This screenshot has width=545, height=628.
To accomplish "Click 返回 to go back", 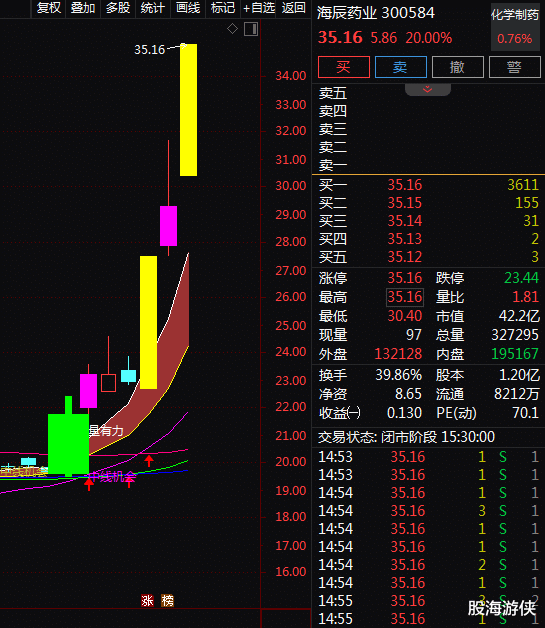I will pyautogui.click(x=294, y=8).
